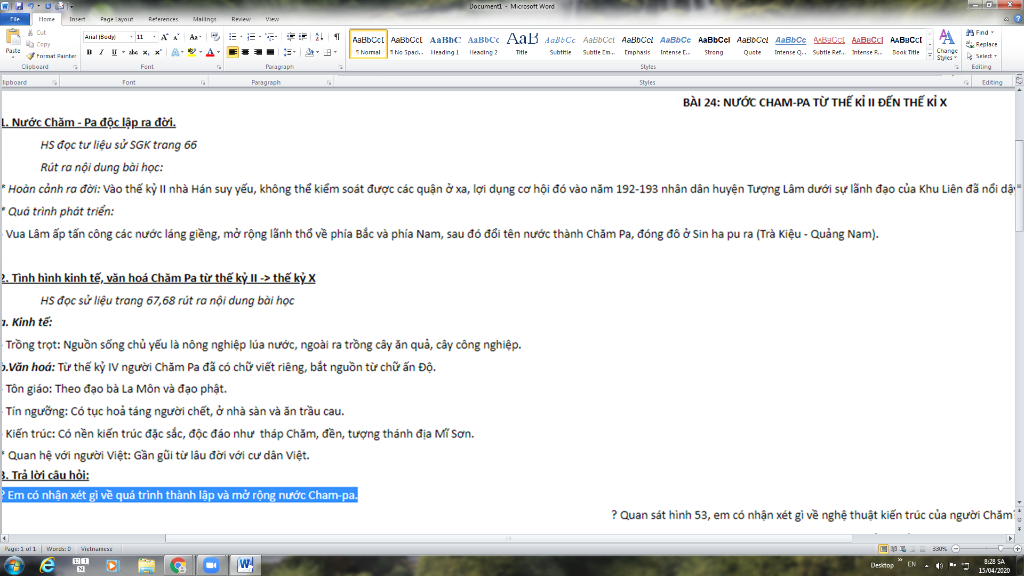Open font size dropdown showing 11

(x=154, y=37)
